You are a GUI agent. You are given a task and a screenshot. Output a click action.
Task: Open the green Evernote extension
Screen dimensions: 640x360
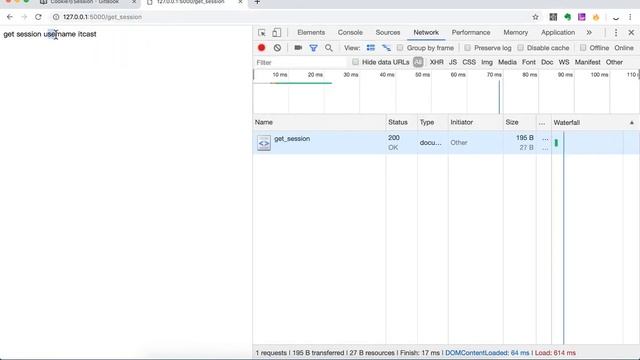pyautogui.click(x=567, y=17)
